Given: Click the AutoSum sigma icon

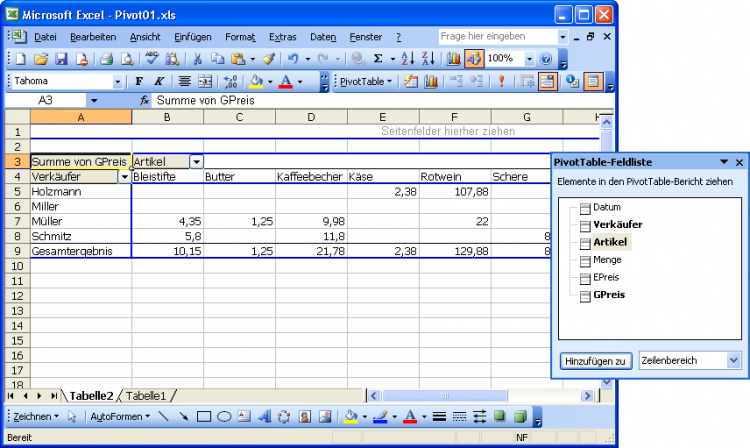Looking at the screenshot, I should [x=378, y=59].
